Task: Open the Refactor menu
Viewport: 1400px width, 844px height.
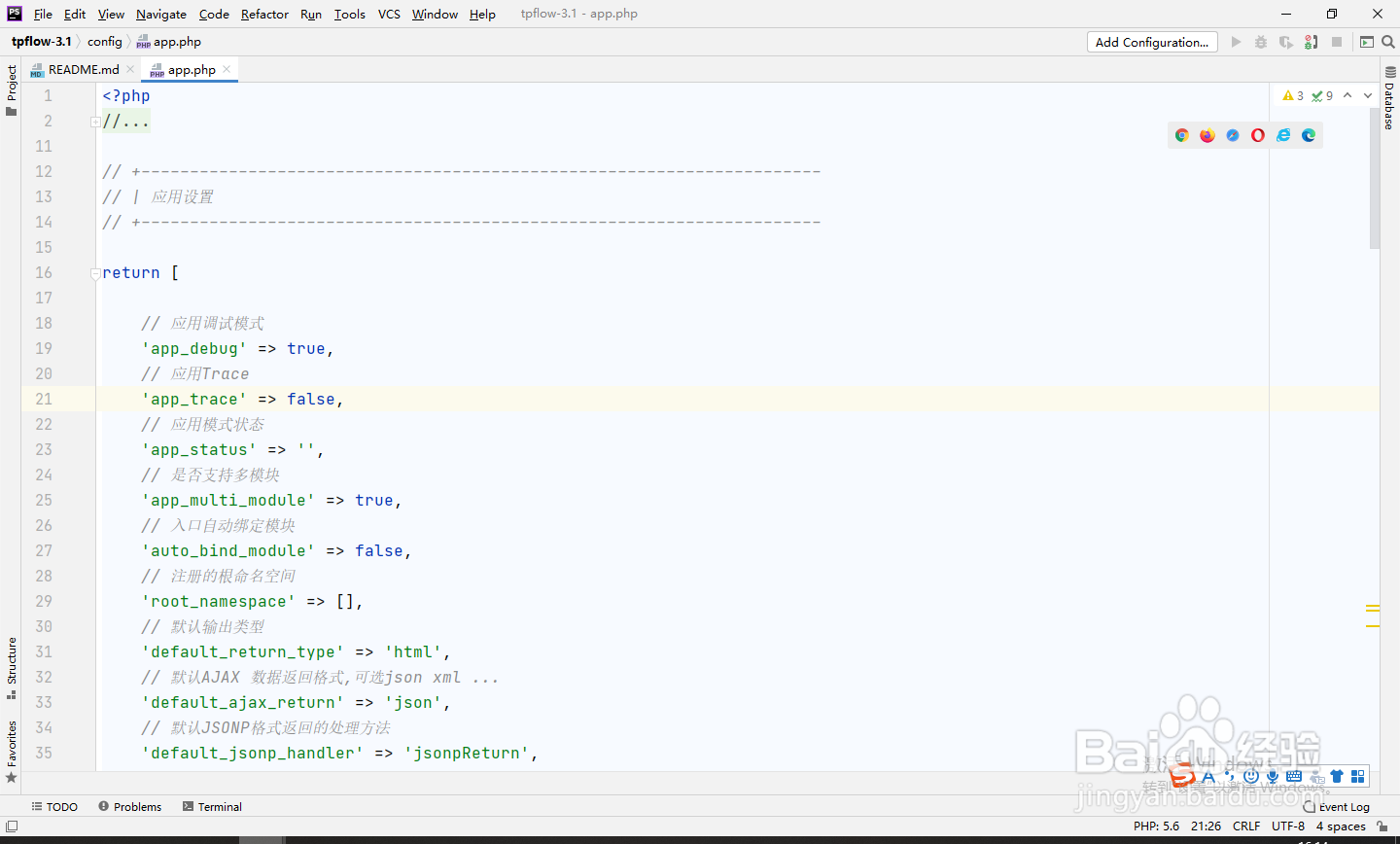Action: 264,14
